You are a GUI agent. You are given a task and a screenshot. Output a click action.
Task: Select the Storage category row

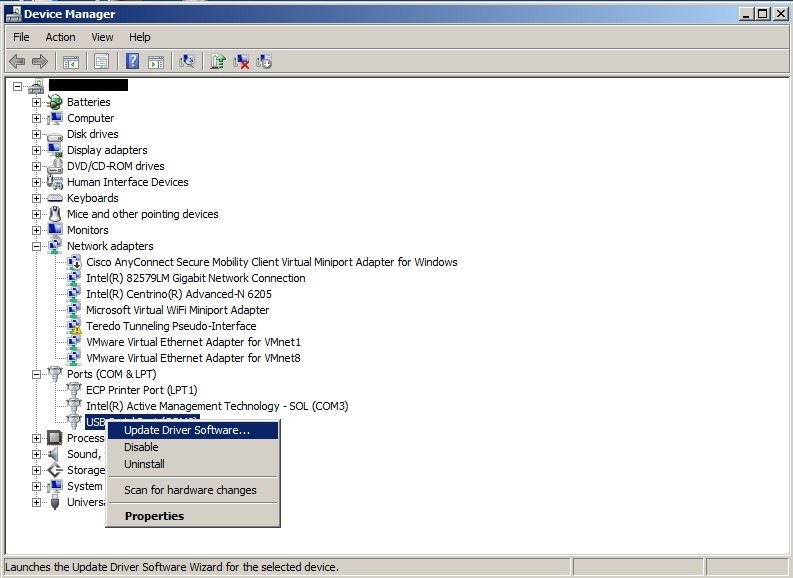pyautogui.click(x=85, y=470)
